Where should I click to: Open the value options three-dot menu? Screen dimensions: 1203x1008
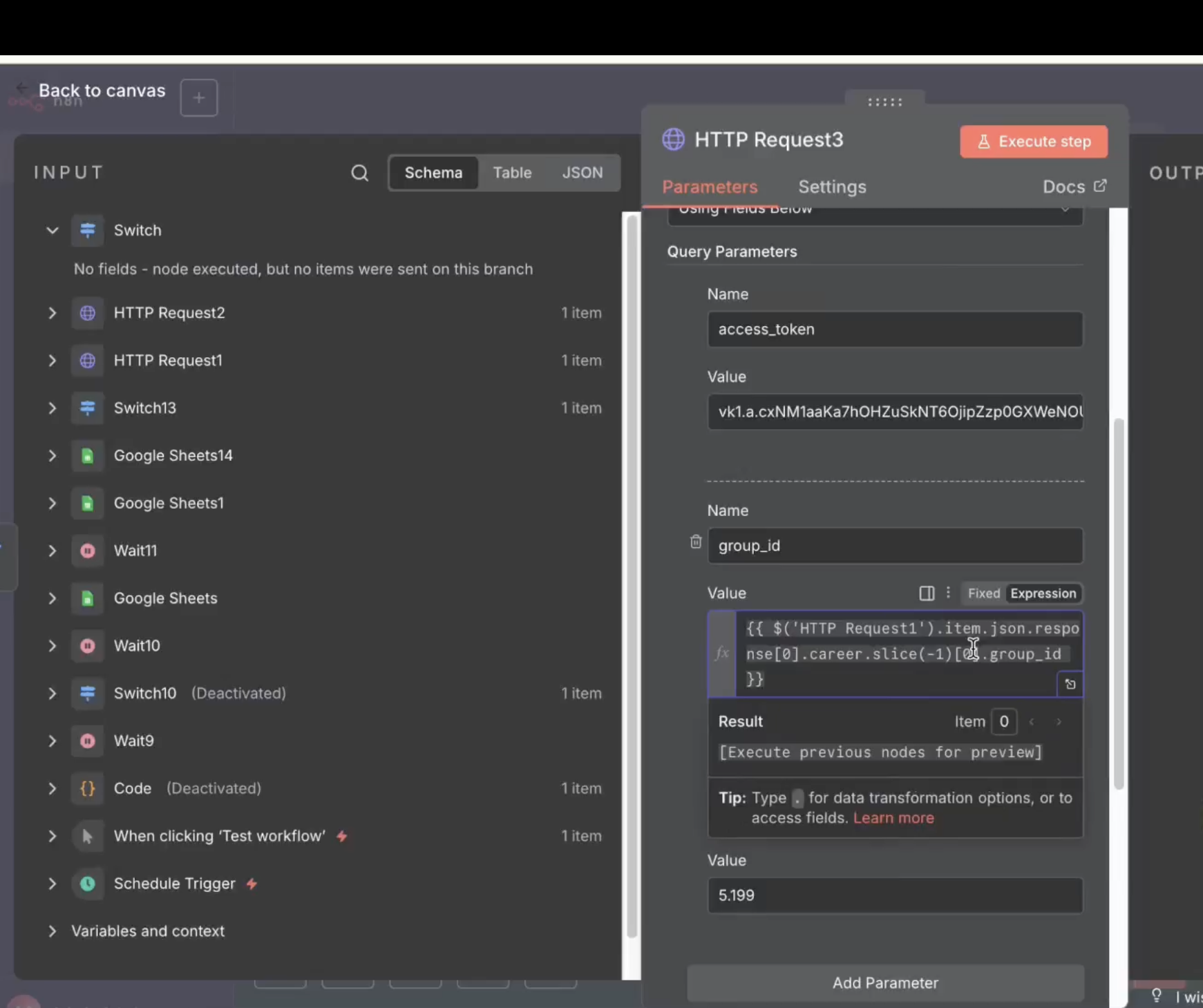pos(948,593)
